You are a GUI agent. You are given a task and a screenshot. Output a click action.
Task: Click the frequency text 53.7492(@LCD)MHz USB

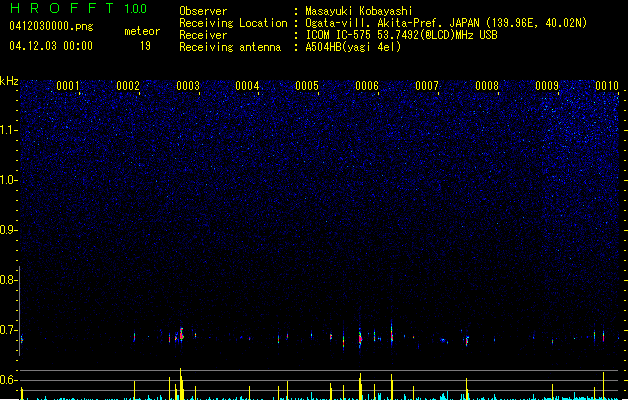pyautogui.click(x=437, y=35)
